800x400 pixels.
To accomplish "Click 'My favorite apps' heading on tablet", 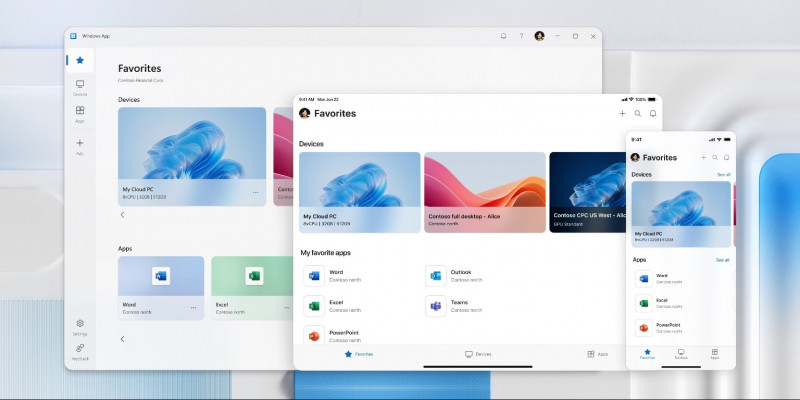I will (x=326, y=253).
